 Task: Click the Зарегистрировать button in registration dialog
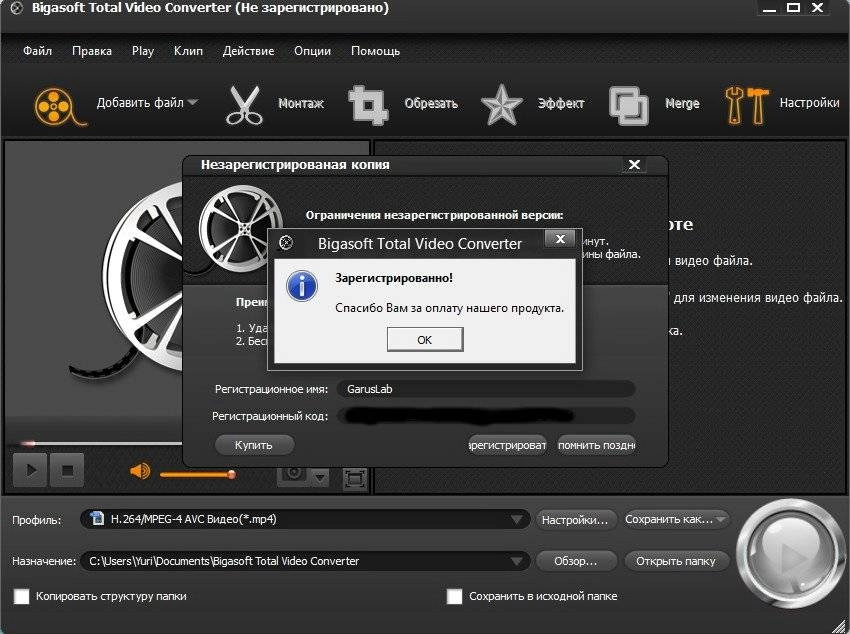(507, 445)
